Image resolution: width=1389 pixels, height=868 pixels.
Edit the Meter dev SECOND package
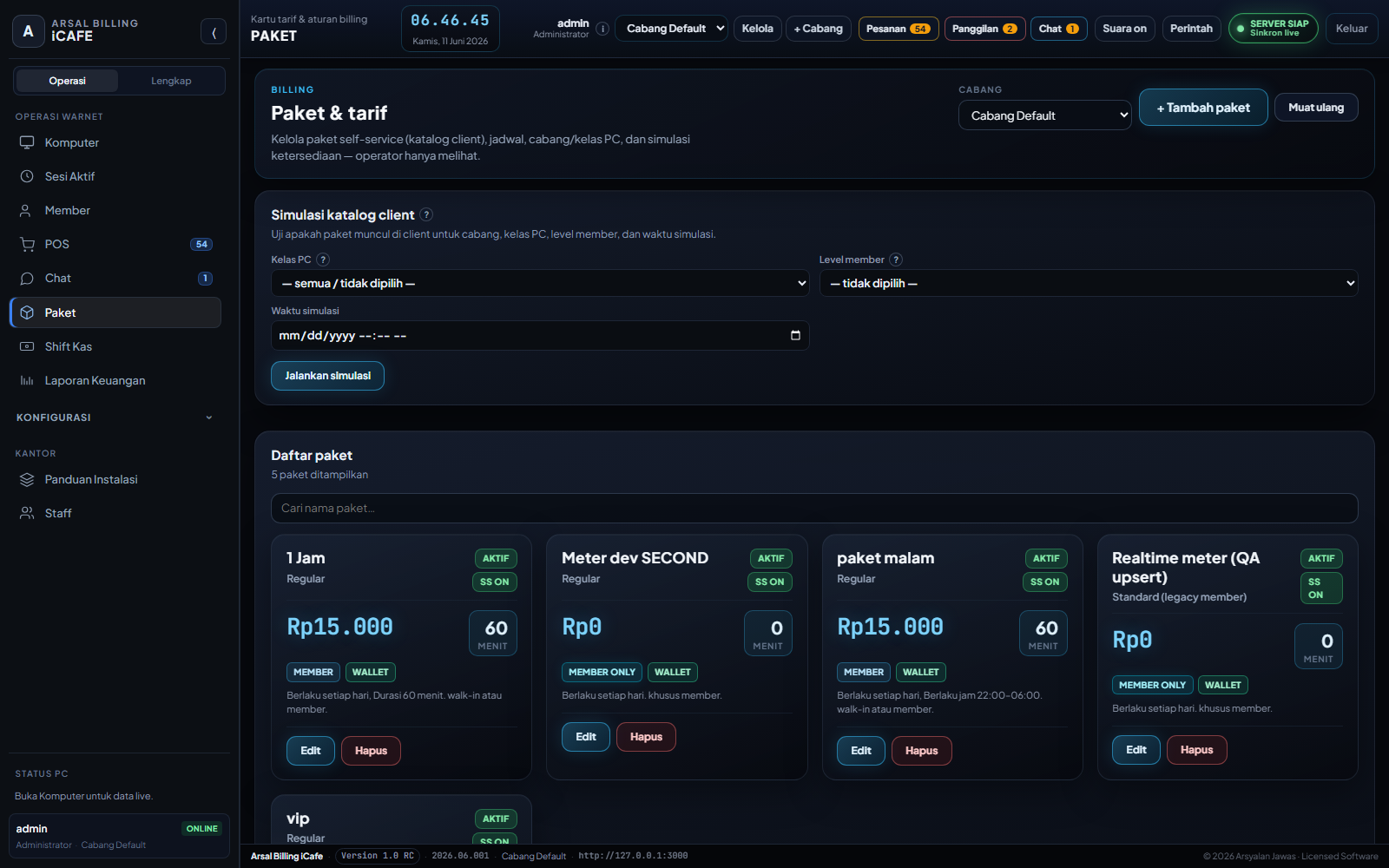(x=586, y=737)
